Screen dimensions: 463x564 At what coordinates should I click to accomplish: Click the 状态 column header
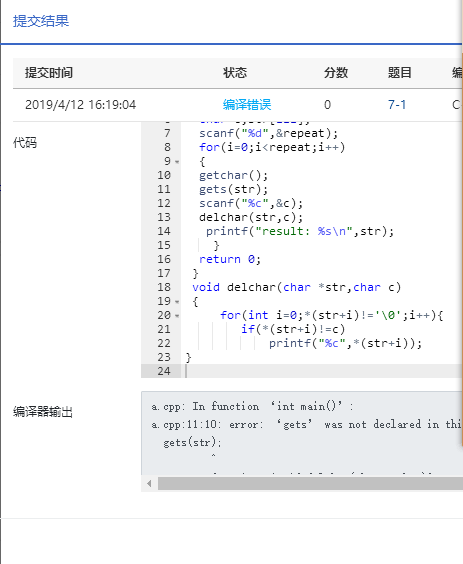coord(235,73)
